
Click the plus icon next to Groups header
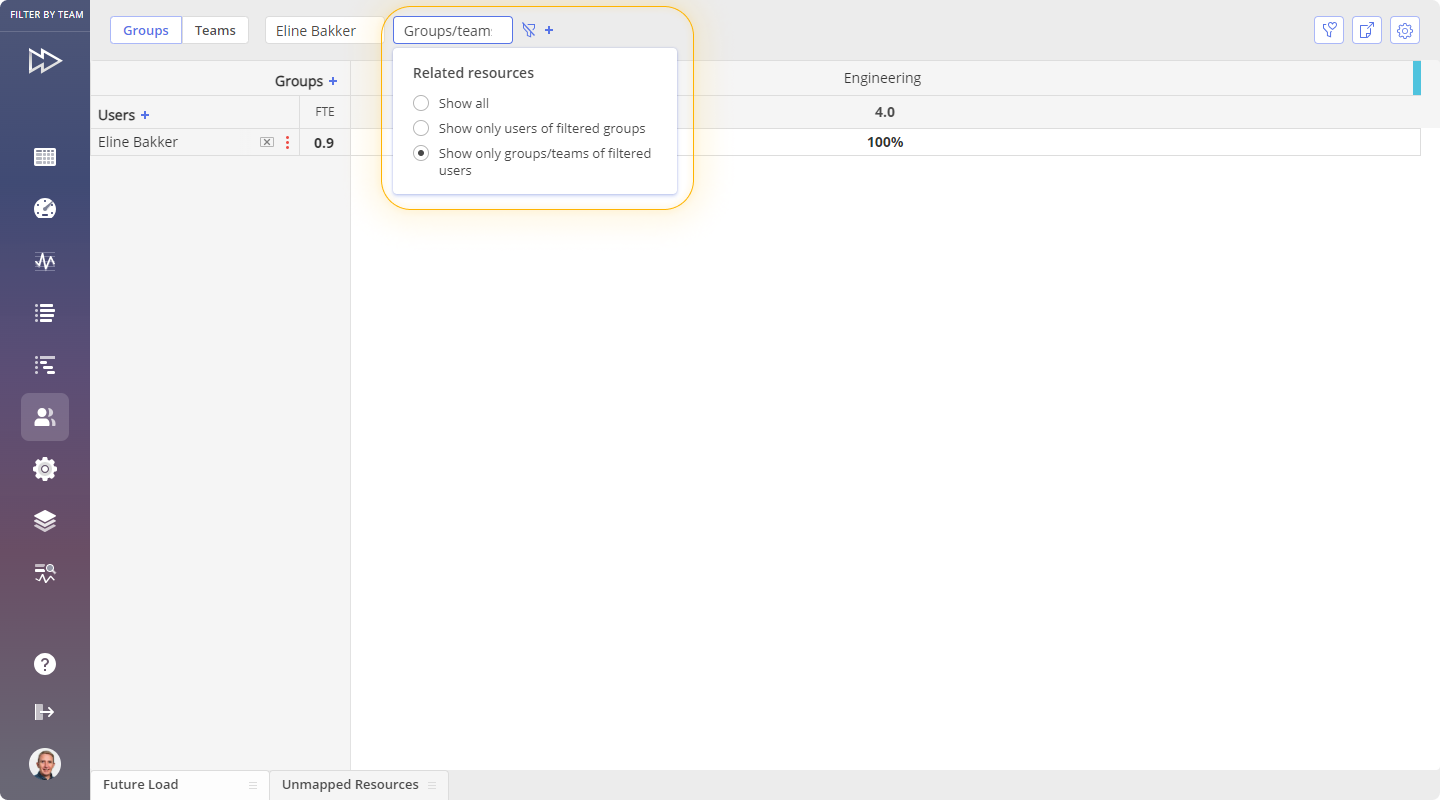coord(333,81)
